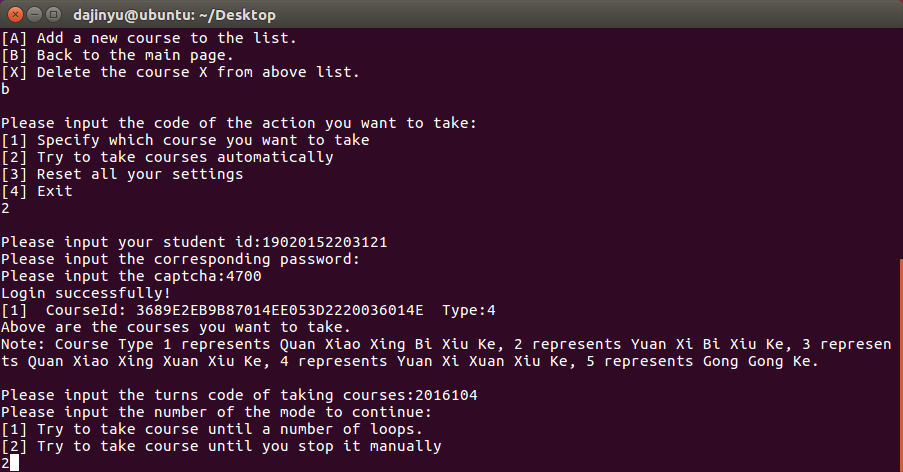Click '[2] Try to take courses automatically'
The height and width of the screenshot is (472, 903).
point(167,157)
